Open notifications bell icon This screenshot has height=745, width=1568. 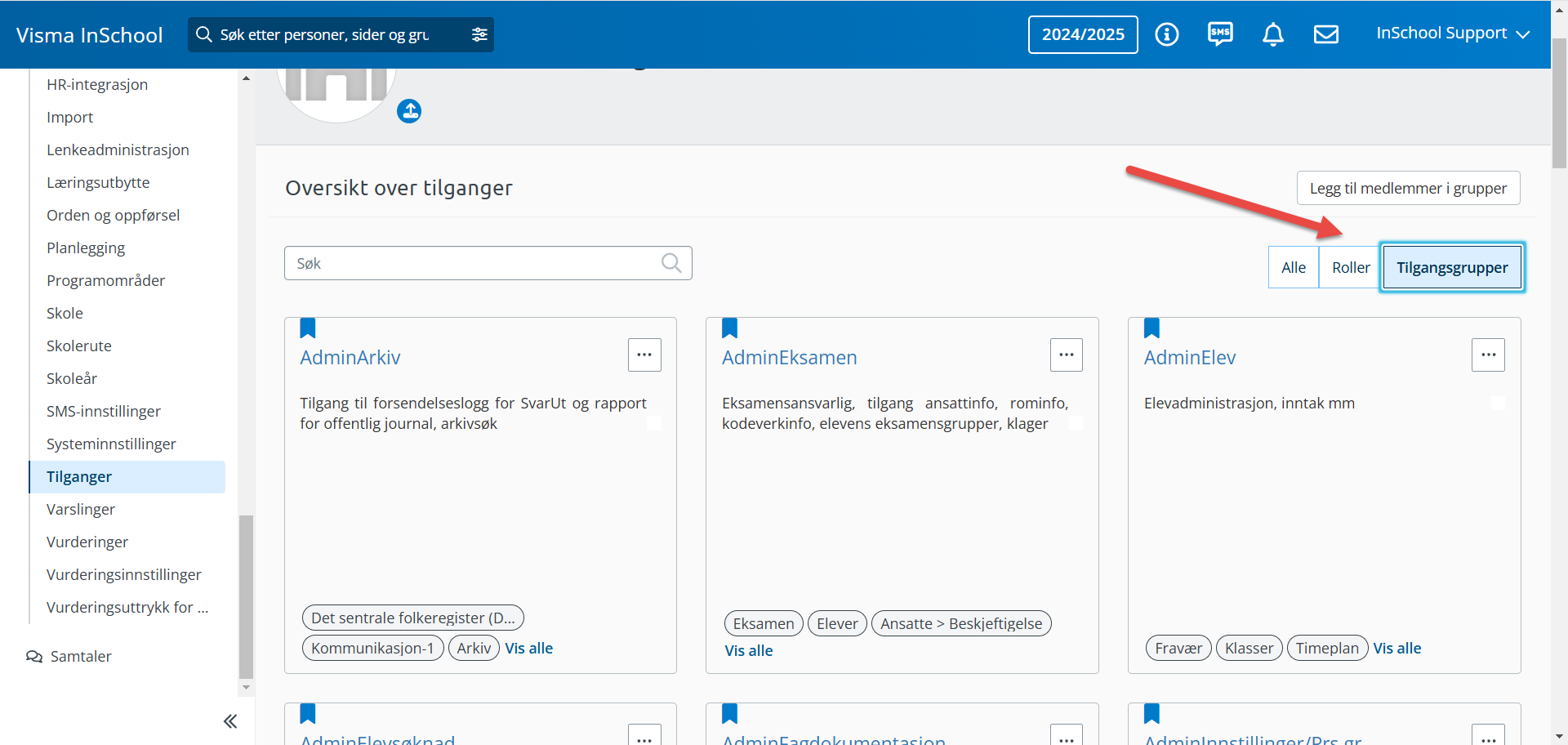coord(1272,34)
